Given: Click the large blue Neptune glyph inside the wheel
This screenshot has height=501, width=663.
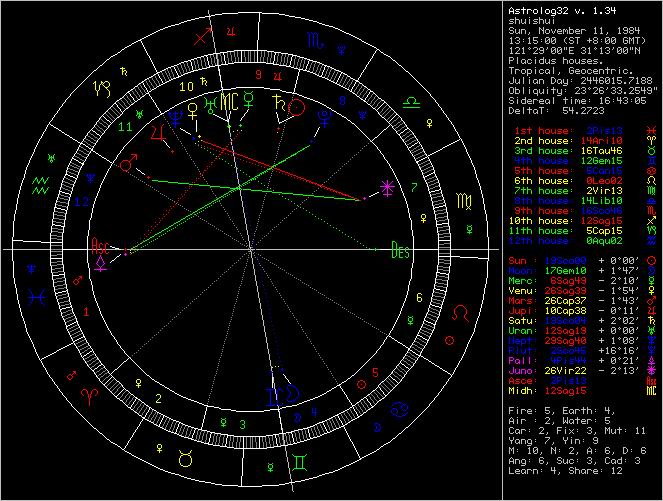Looking at the screenshot, I should (x=175, y=118).
